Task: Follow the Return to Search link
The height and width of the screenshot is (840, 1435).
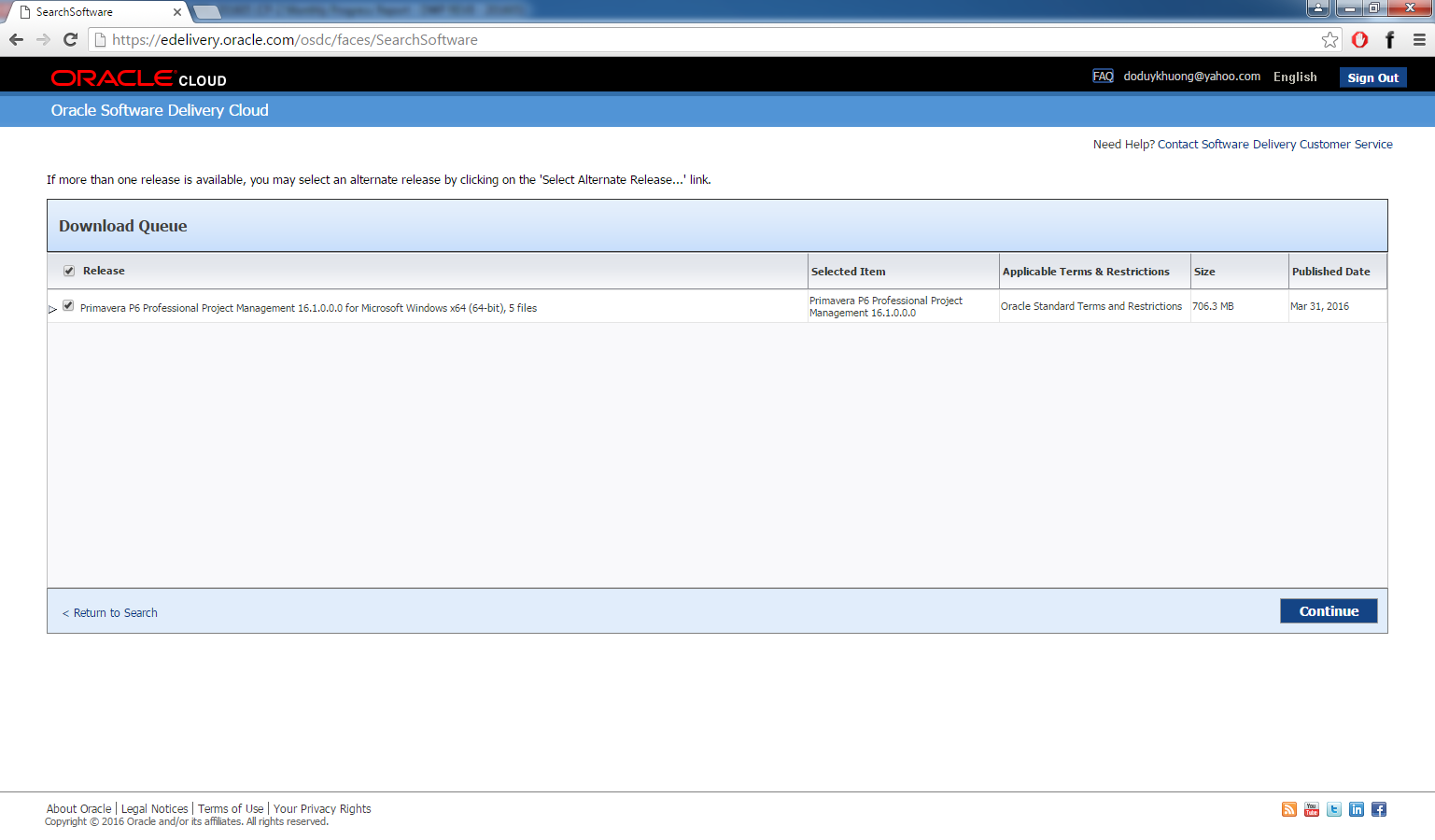Action: (115, 613)
